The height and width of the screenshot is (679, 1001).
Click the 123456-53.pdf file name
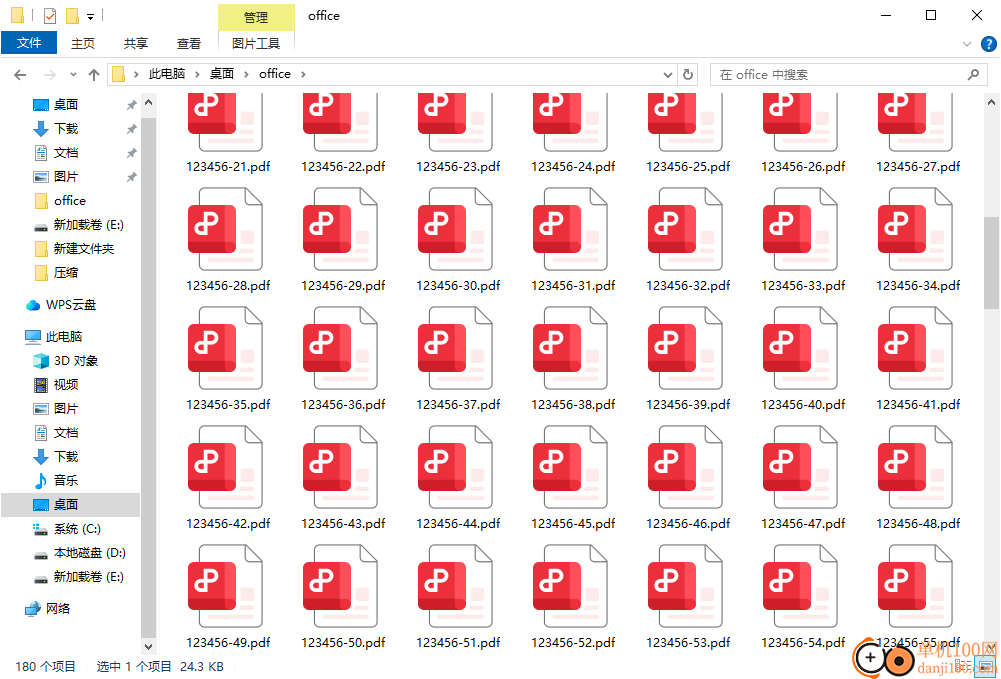point(688,643)
